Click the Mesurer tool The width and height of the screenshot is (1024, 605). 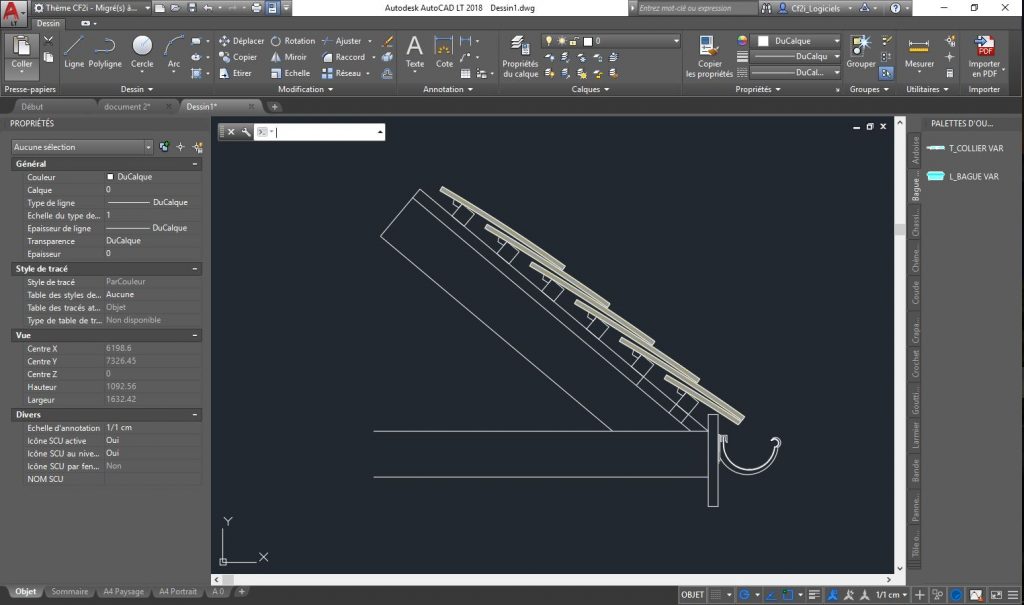(919, 52)
